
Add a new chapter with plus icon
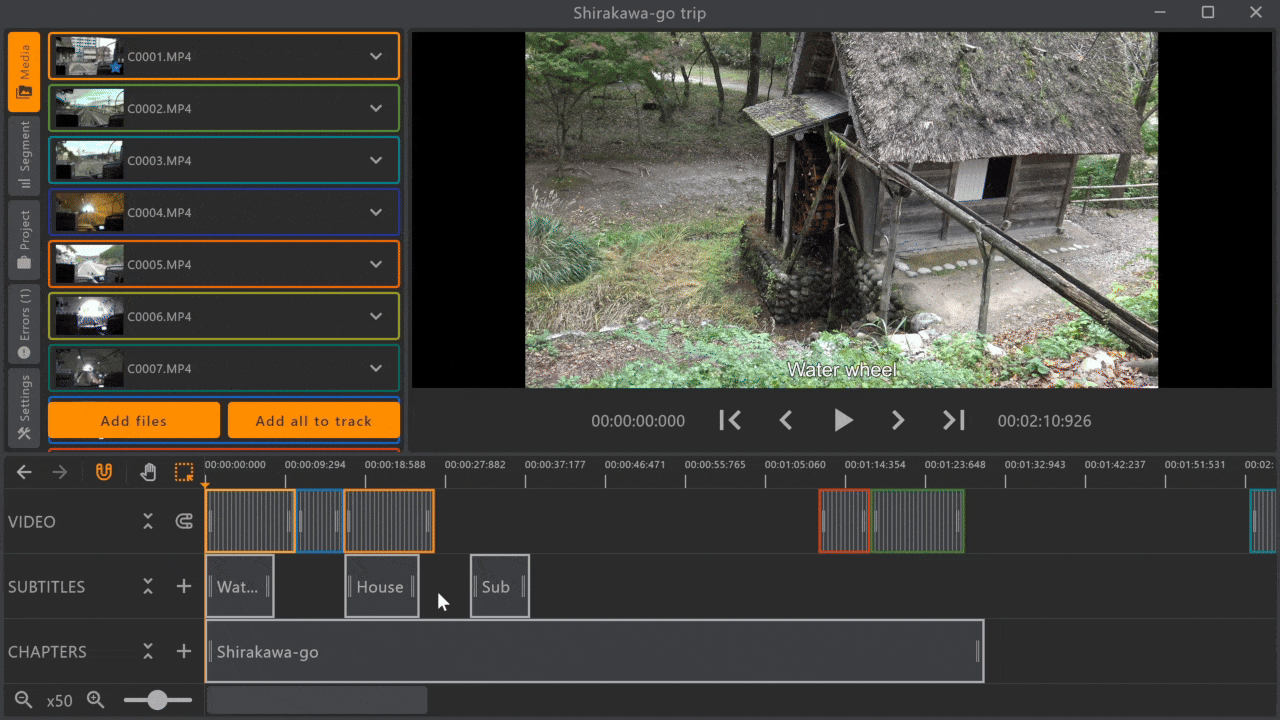(x=184, y=652)
